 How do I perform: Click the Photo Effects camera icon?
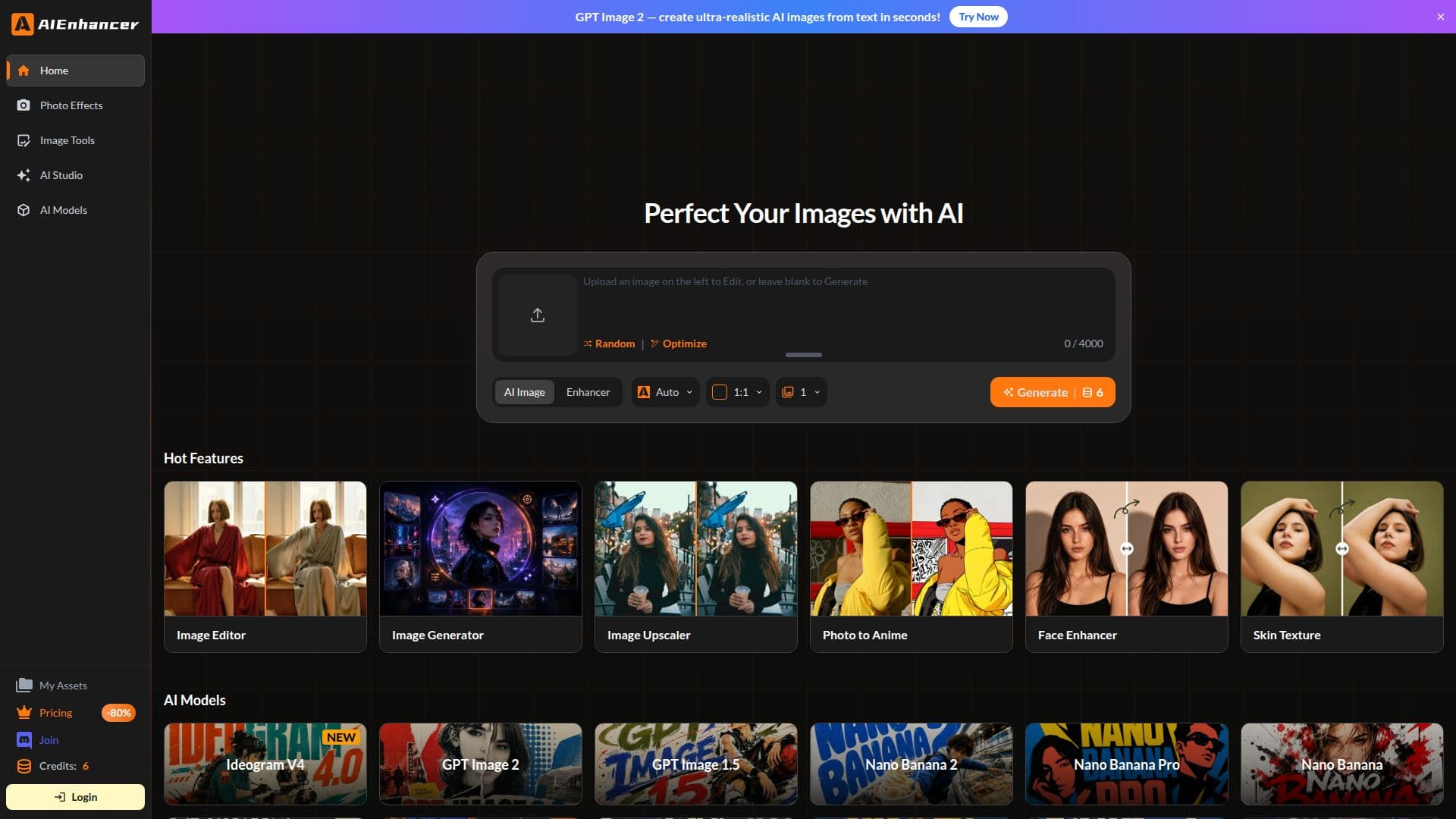pos(24,105)
